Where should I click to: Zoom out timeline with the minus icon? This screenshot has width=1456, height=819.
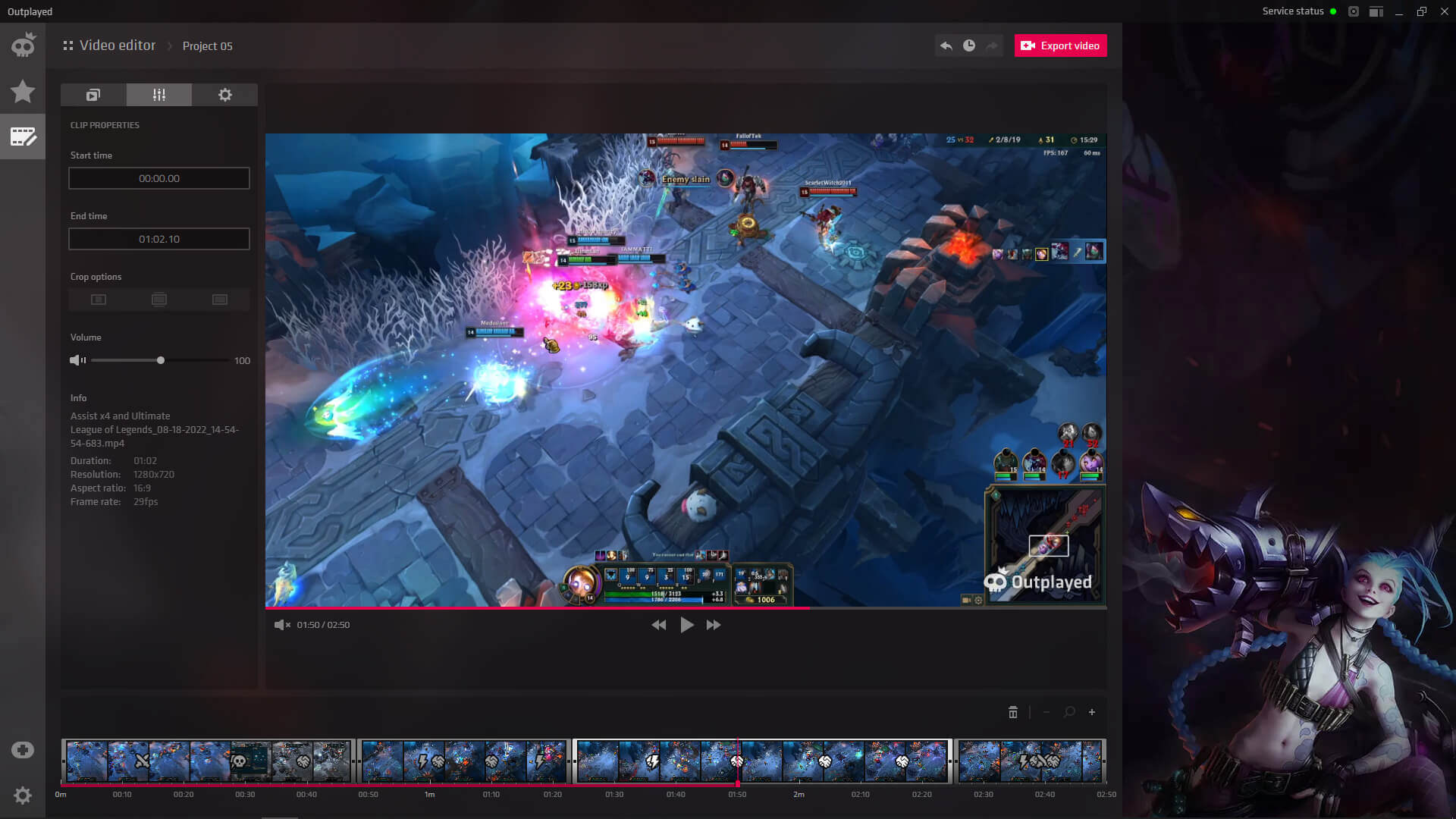point(1047,712)
